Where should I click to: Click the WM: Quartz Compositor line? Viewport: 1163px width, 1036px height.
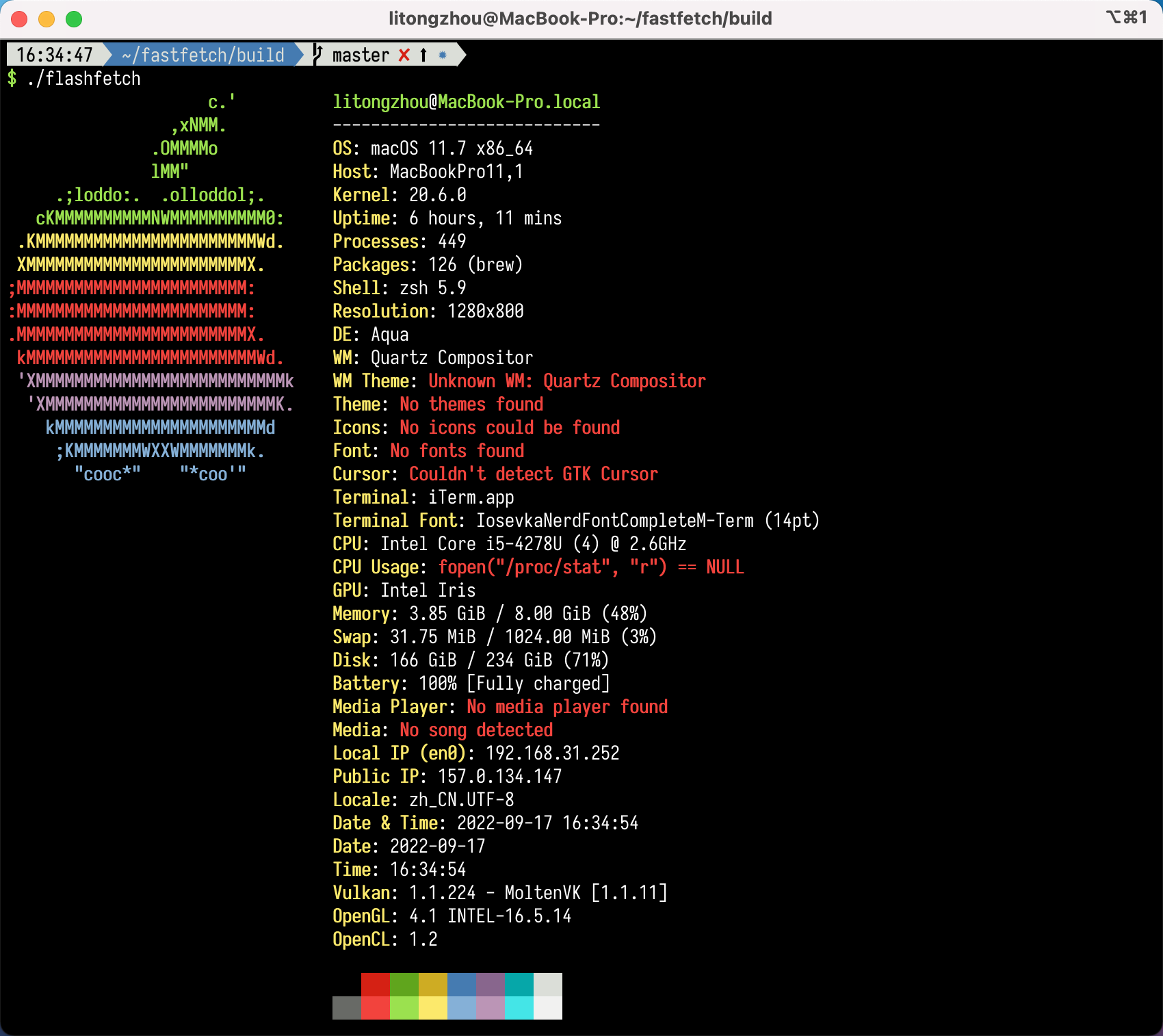coord(433,358)
